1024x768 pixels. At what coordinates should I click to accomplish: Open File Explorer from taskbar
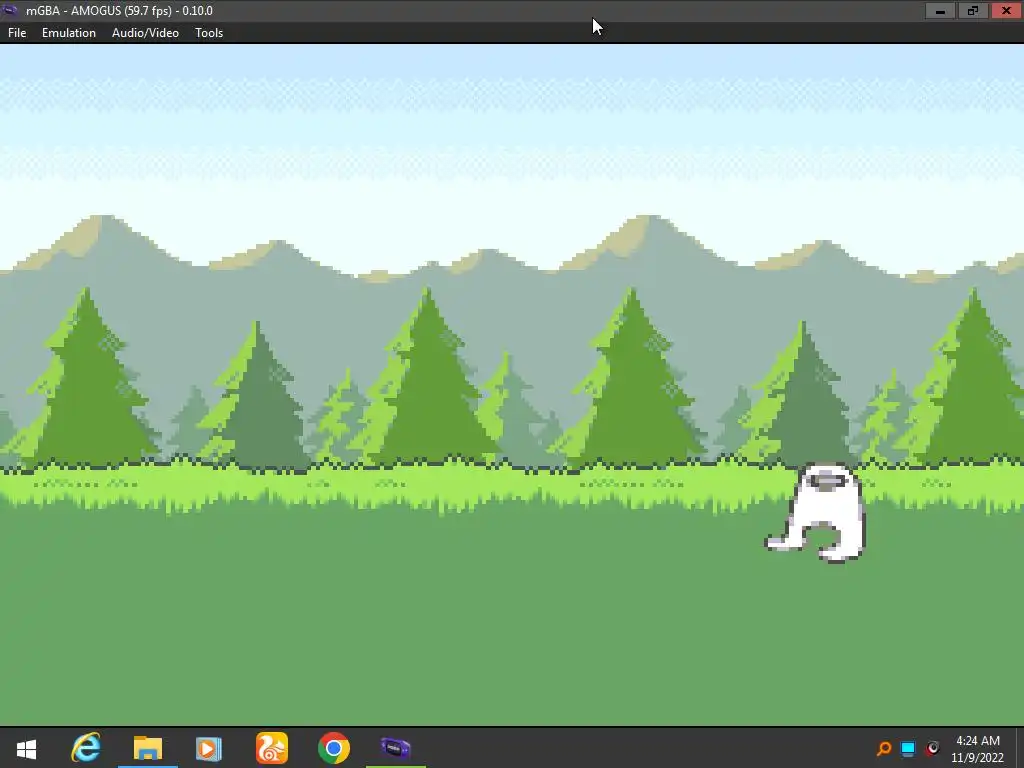[148, 748]
